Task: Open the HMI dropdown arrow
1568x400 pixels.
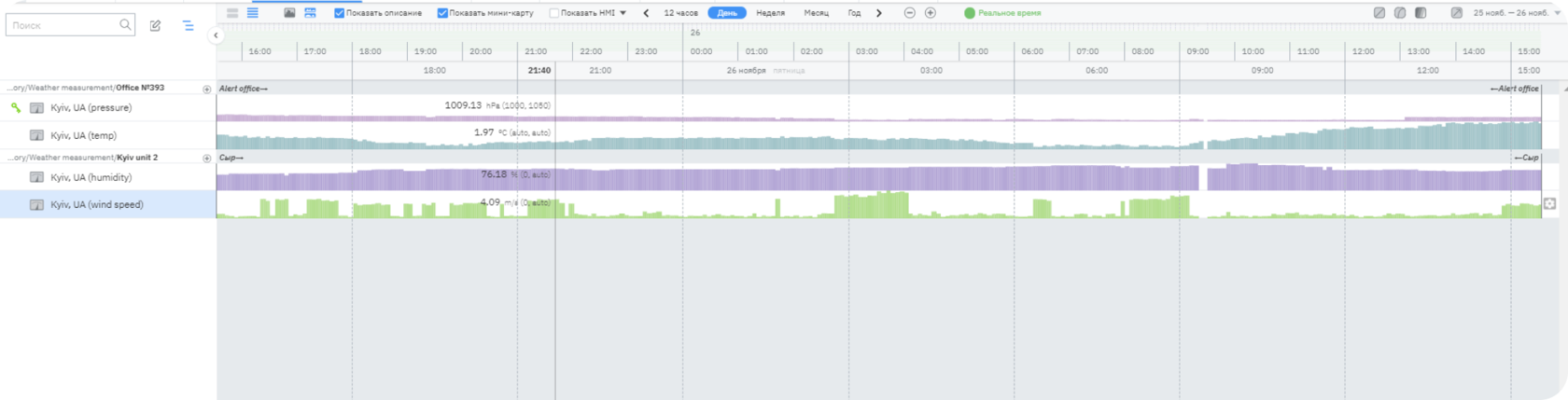Action: pyautogui.click(x=623, y=13)
